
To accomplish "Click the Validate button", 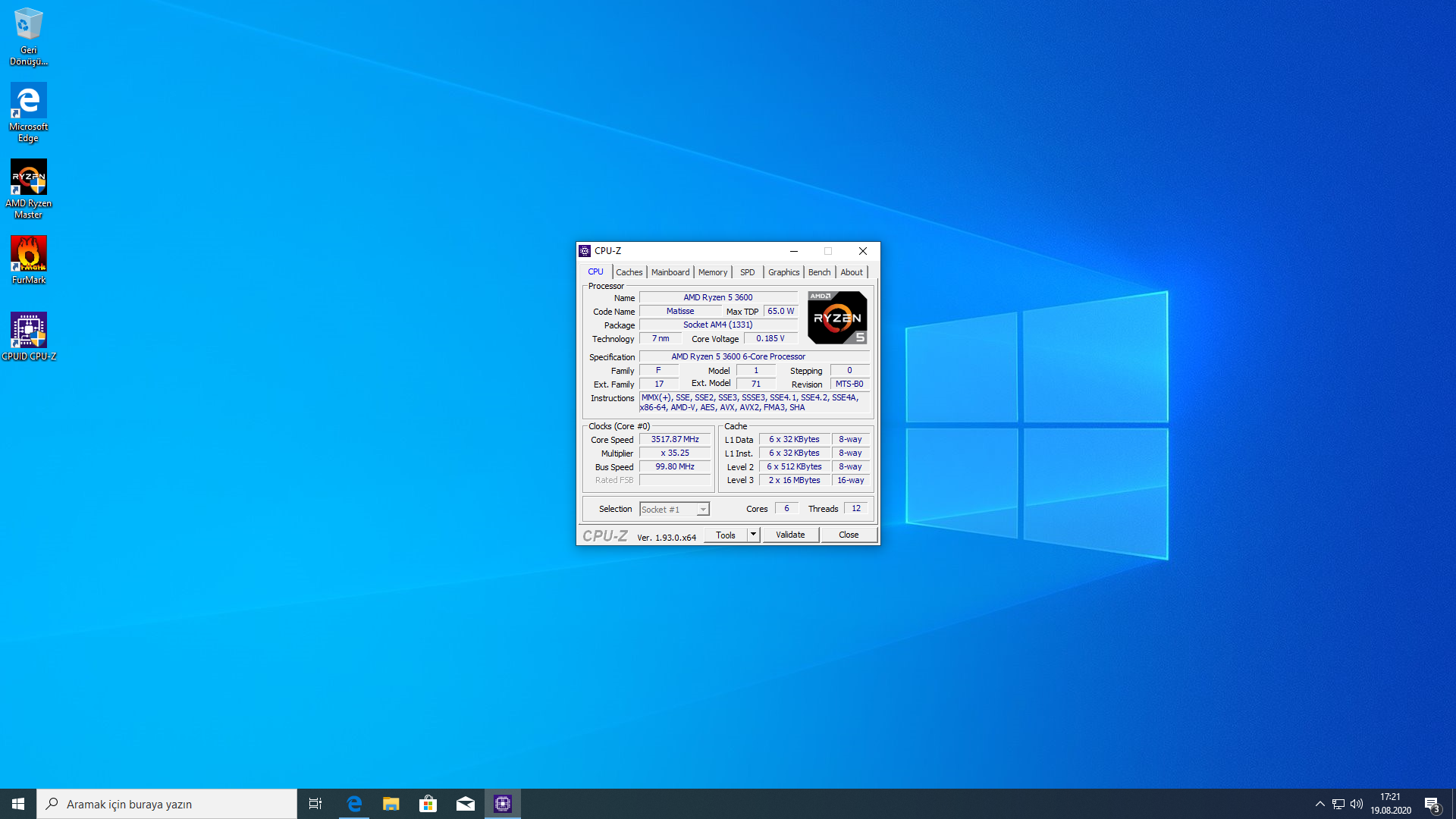I will click(790, 535).
